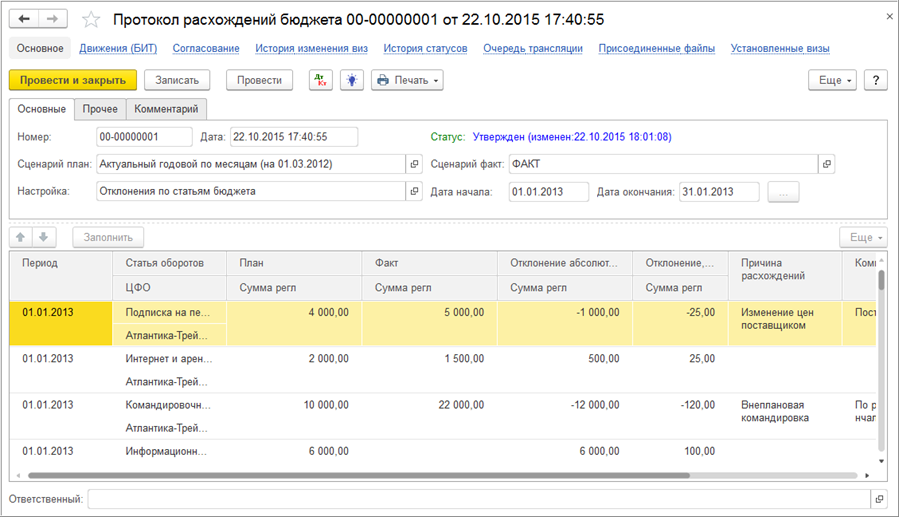Switch to the Комментарий tab

(x=166, y=109)
